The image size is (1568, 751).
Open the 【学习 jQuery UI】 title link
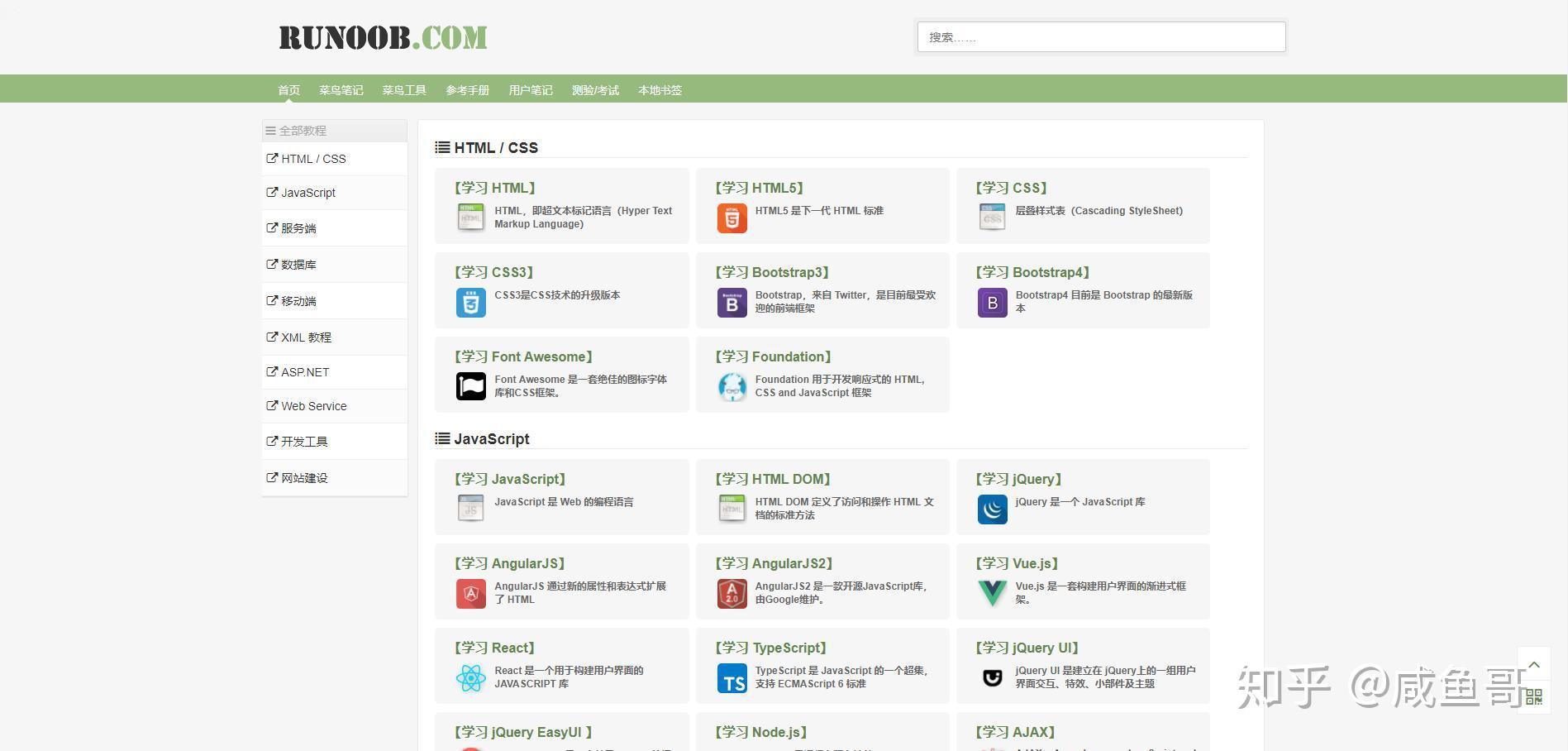(x=1027, y=648)
